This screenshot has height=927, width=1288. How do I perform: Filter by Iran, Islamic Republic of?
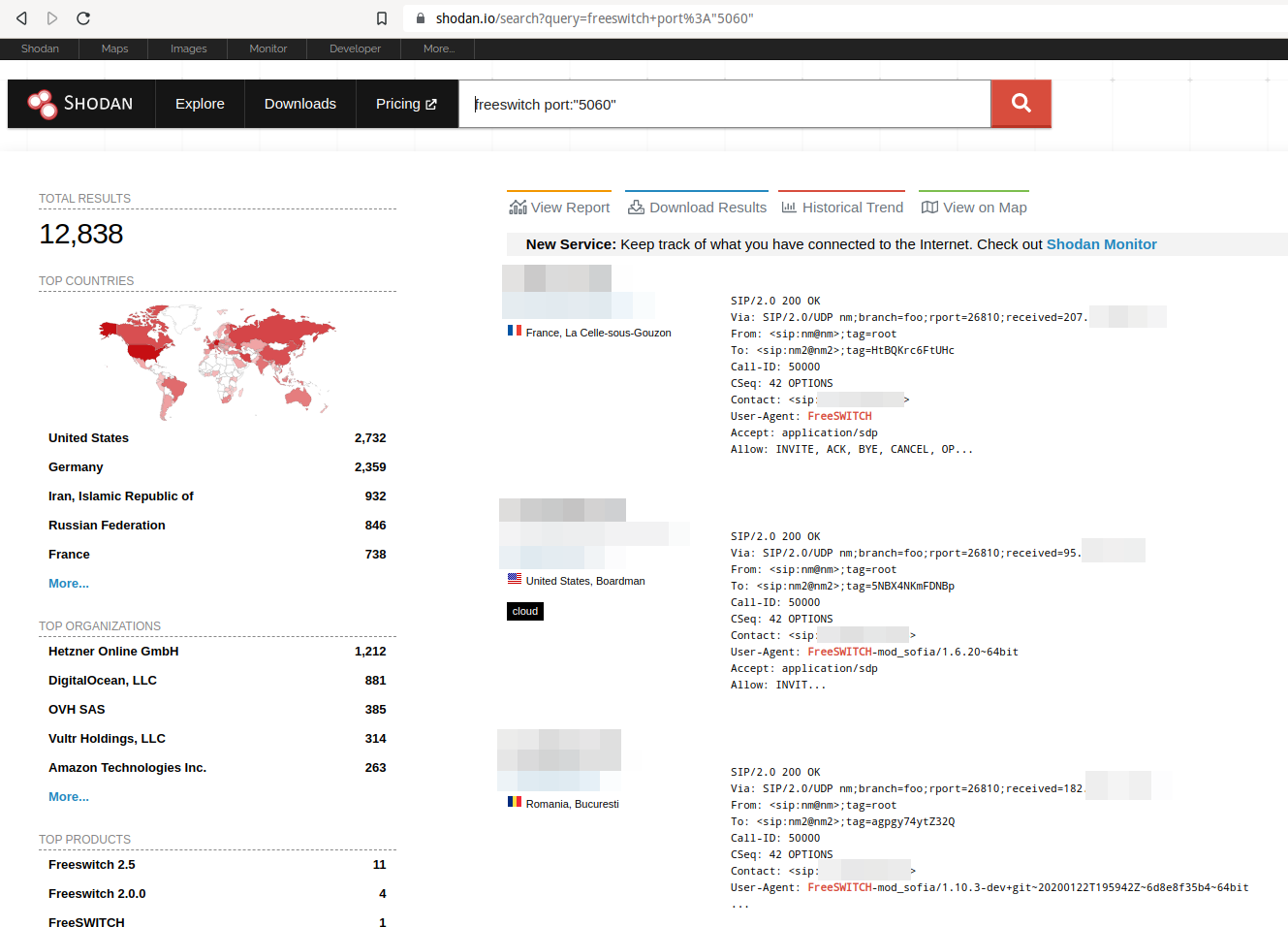click(x=121, y=496)
